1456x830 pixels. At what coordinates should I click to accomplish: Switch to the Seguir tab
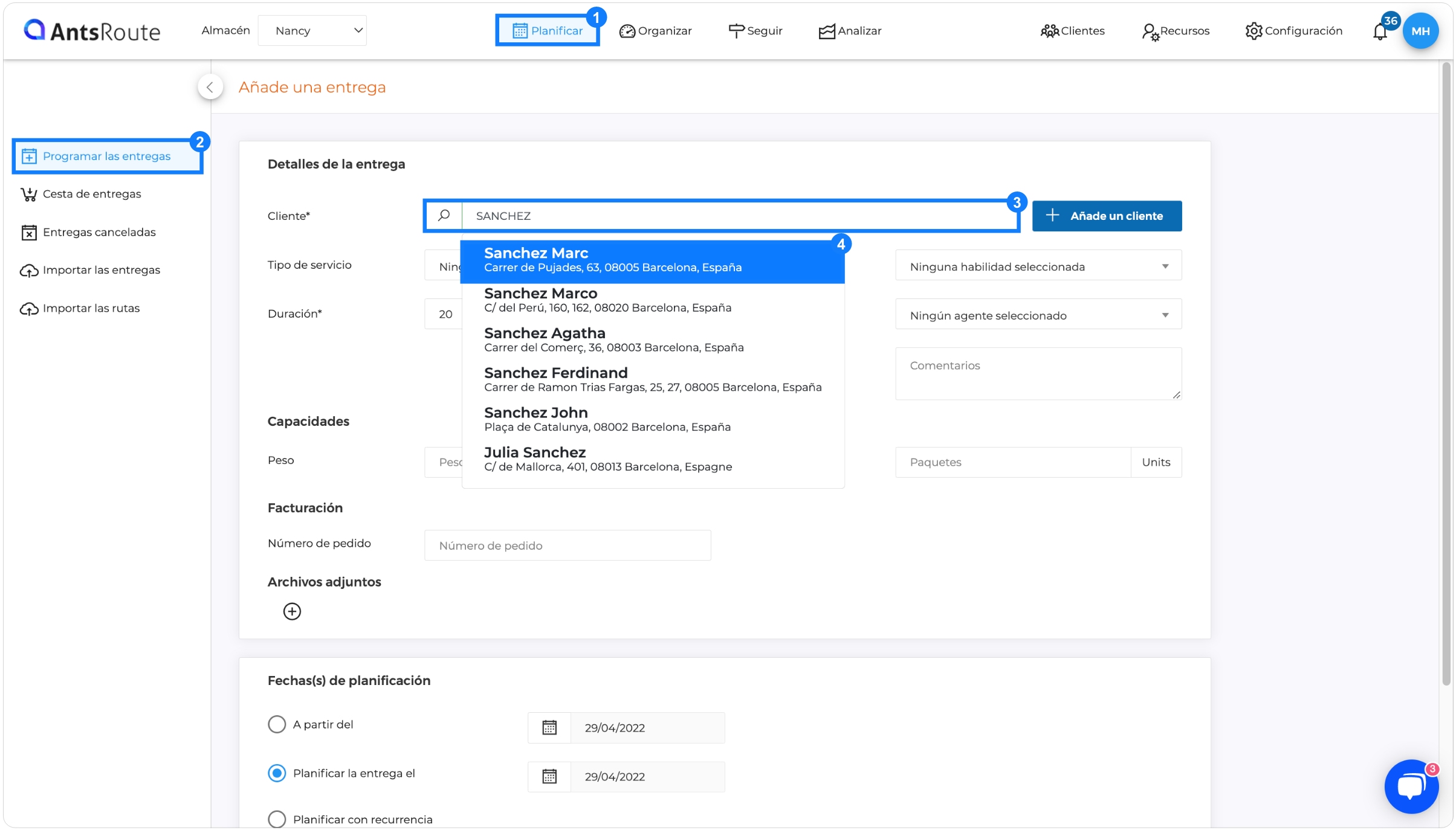tap(756, 31)
